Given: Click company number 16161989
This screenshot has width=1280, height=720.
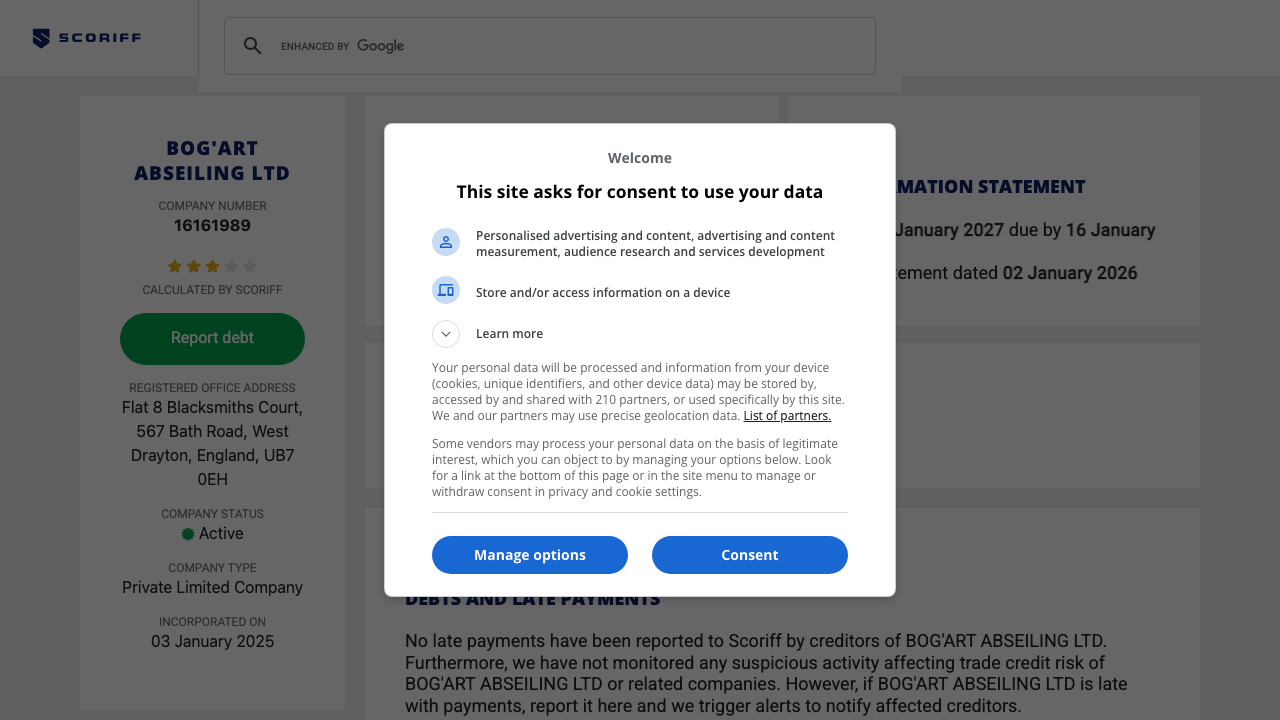Looking at the screenshot, I should (x=212, y=226).
